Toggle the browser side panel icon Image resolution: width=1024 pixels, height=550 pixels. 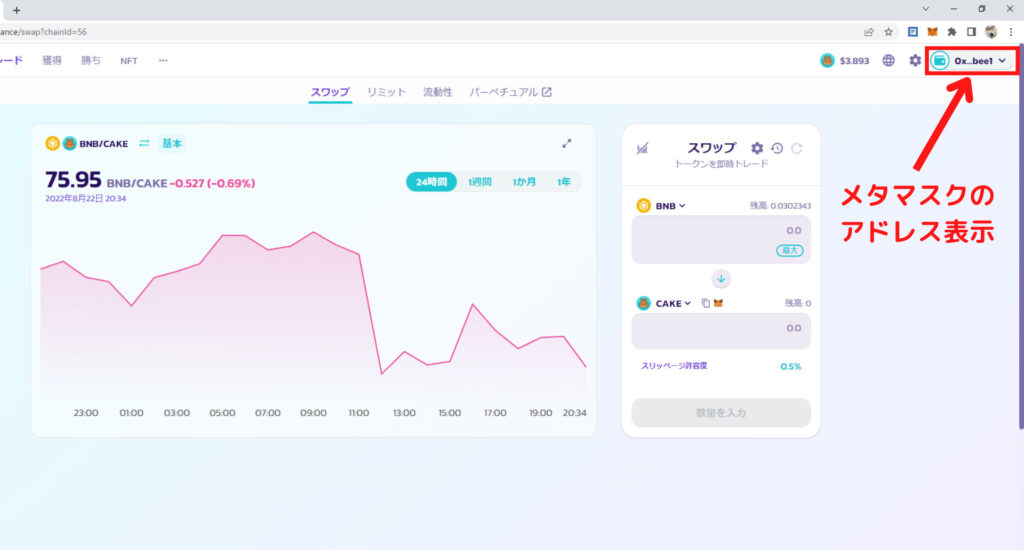pyautogui.click(x=971, y=31)
